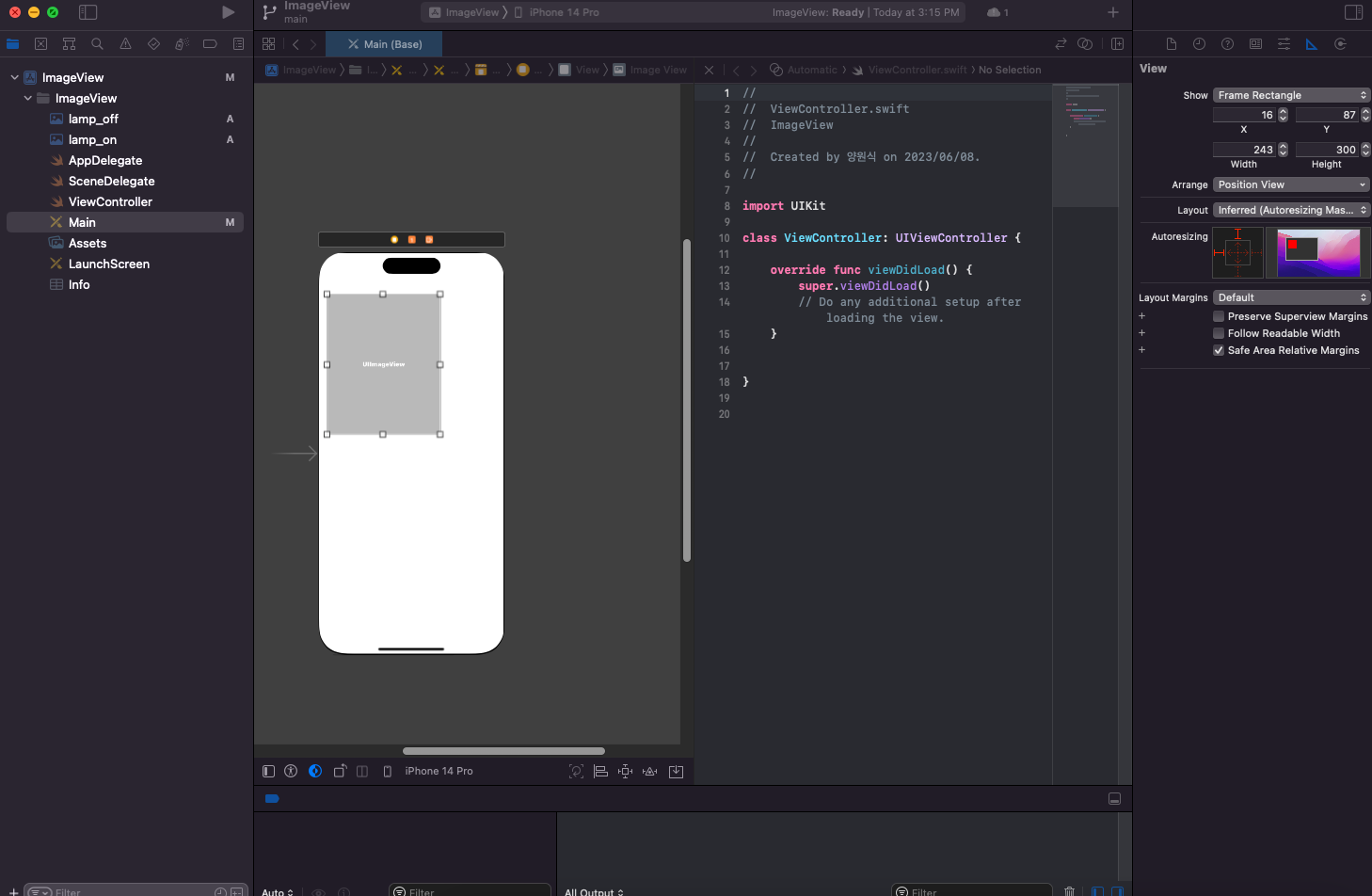Viewport: 1372px width, 896px height.
Task: Go forward in editor history
Action: click(313, 44)
